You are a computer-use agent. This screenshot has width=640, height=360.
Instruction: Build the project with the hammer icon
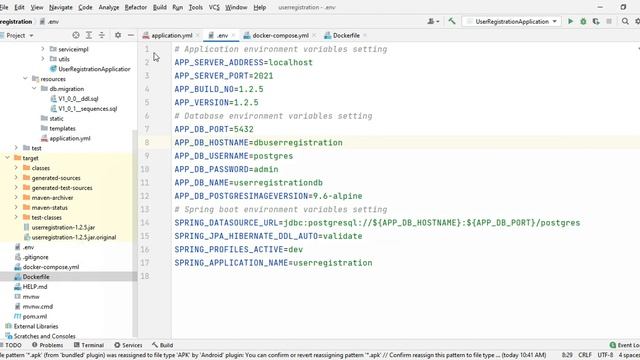(452, 21)
